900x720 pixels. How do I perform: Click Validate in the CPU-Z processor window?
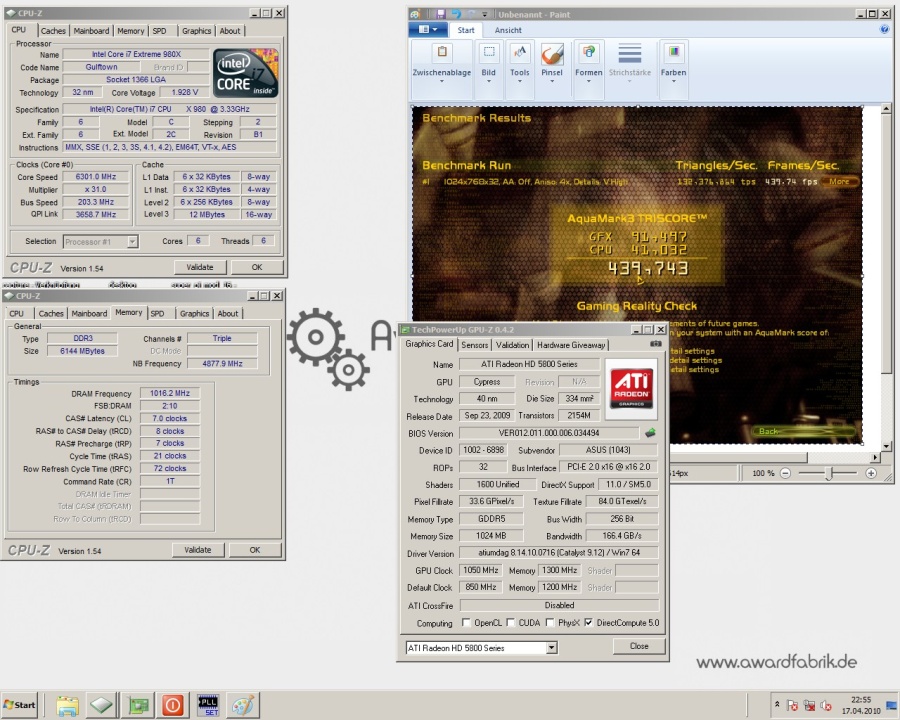tap(200, 267)
